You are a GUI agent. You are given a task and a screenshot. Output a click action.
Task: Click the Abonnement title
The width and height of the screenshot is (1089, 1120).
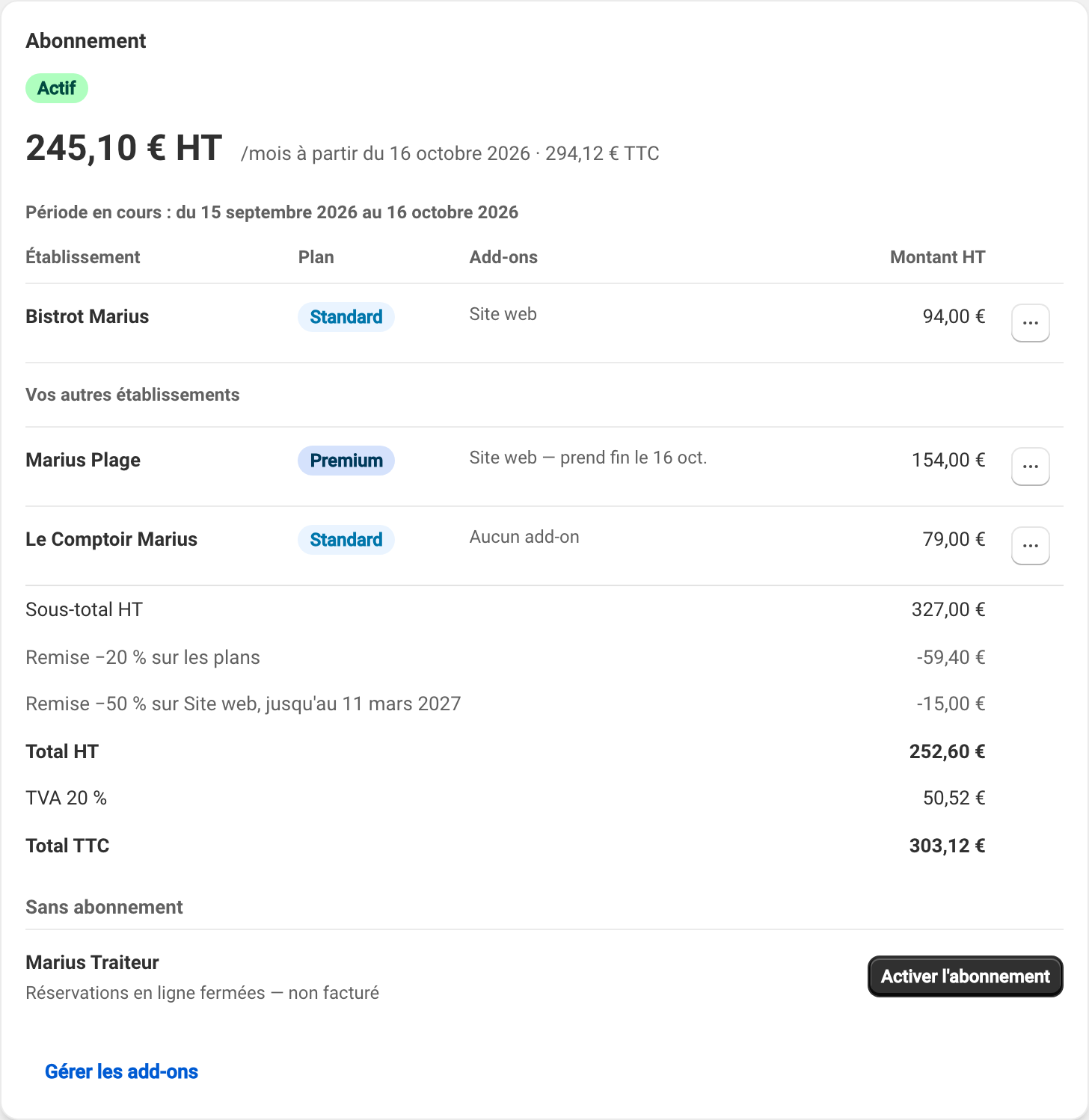click(86, 41)
